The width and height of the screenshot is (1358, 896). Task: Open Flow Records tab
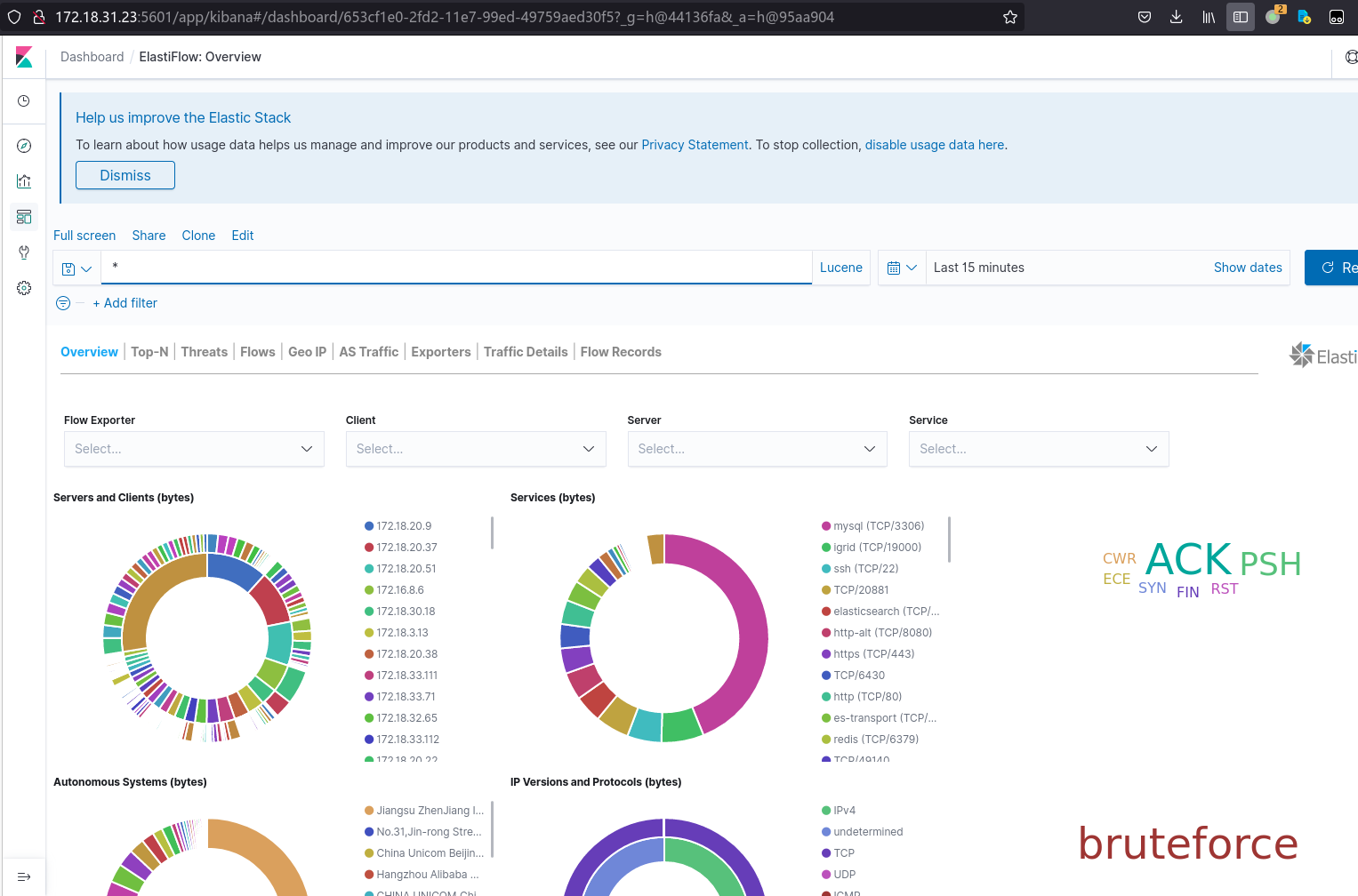coord(621,352)
